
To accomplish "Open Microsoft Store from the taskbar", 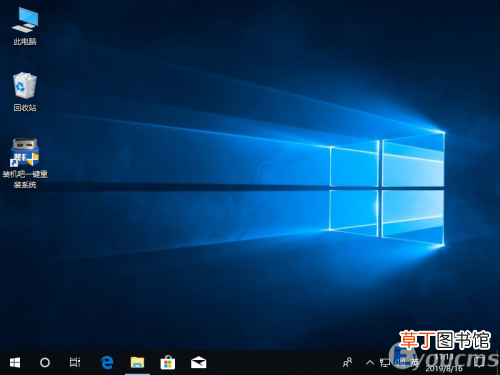I will (168, 362).
